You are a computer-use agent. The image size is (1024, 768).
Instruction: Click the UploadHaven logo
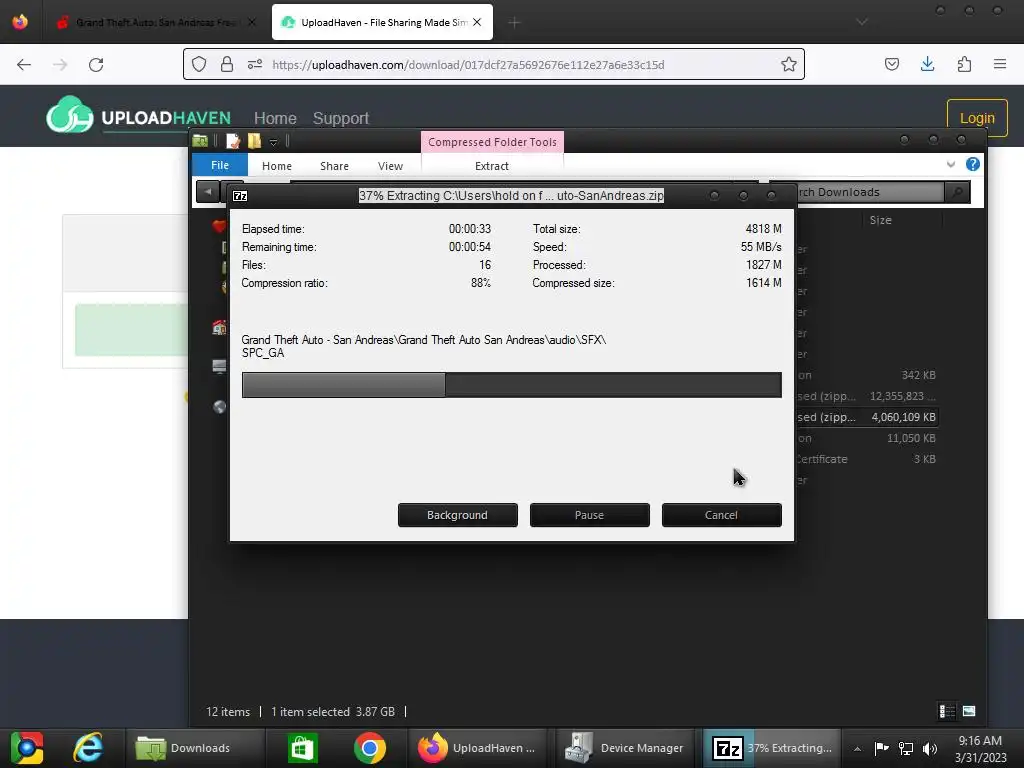[138, 116]
